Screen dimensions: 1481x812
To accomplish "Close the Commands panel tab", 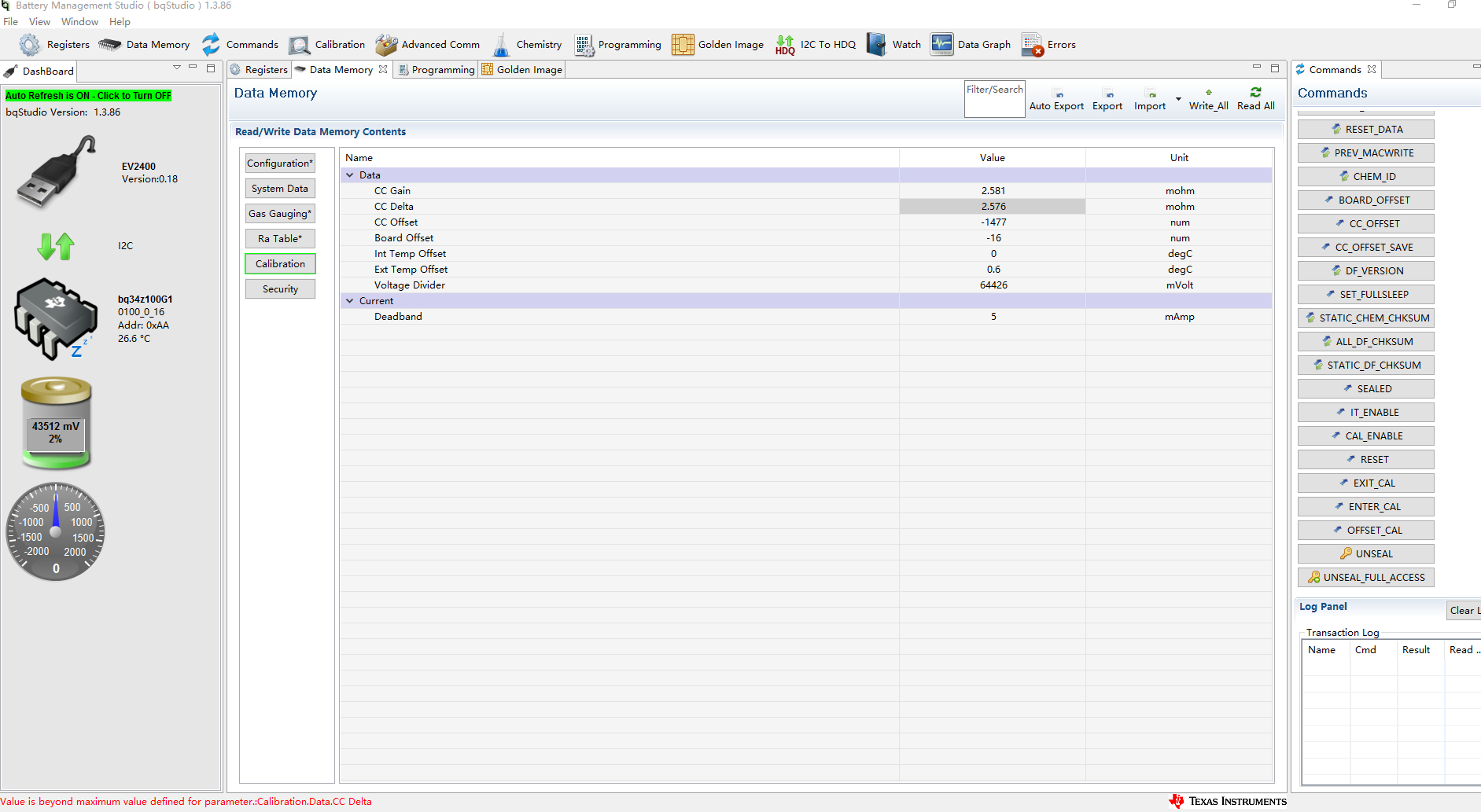I will coord(1372,69).
